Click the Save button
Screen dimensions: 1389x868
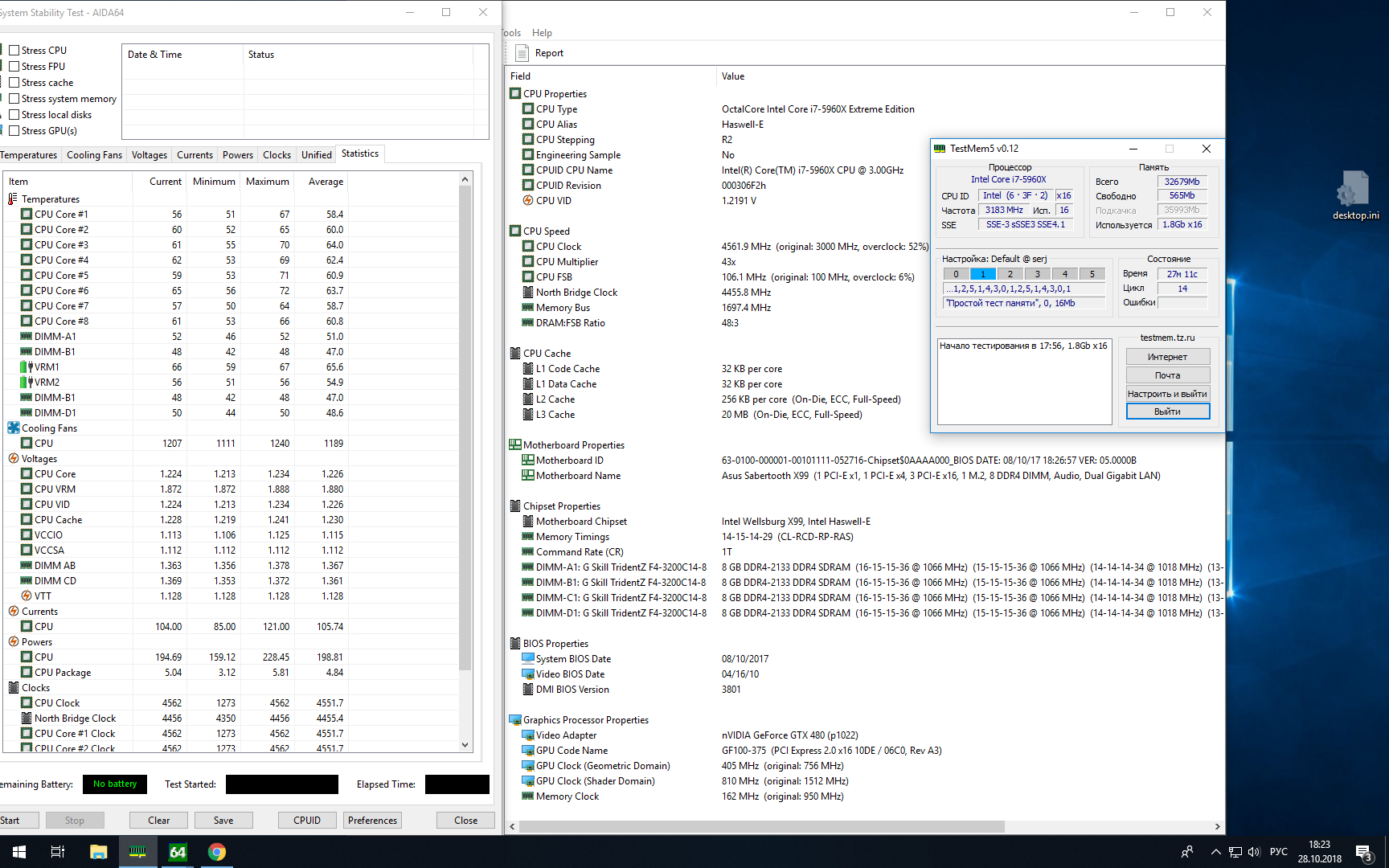point(223,821)
